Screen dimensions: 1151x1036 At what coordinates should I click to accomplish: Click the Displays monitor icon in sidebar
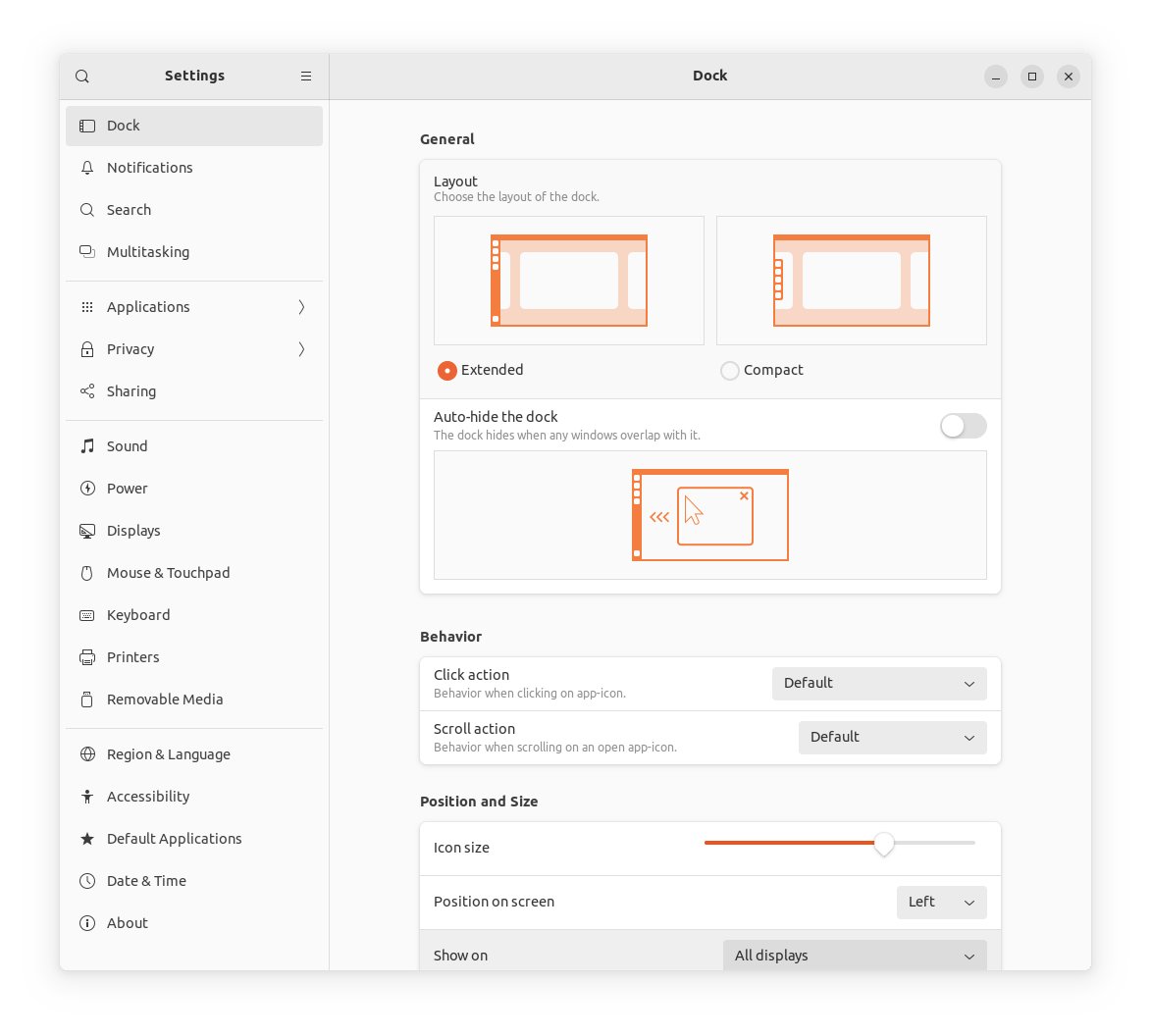point(86,530)
